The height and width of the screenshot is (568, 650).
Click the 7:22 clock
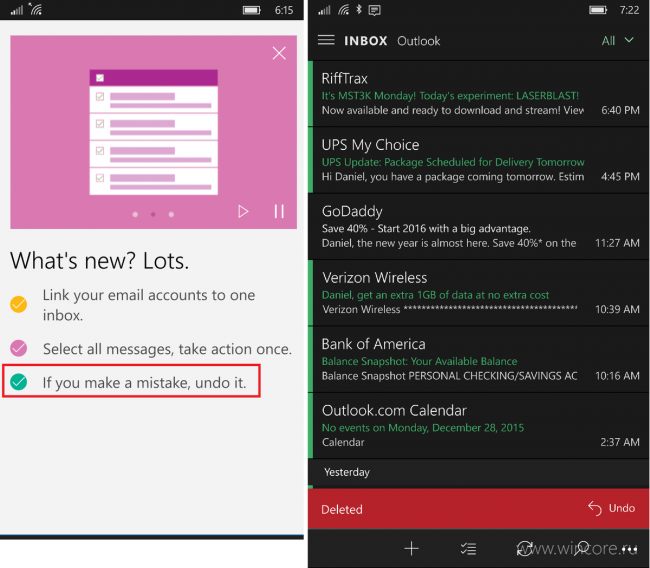(629, 10)
